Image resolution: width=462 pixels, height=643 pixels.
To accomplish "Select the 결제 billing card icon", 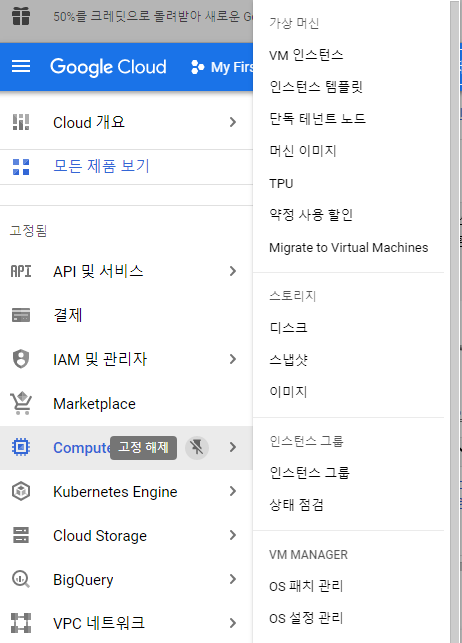I will [x=21, y=315].
